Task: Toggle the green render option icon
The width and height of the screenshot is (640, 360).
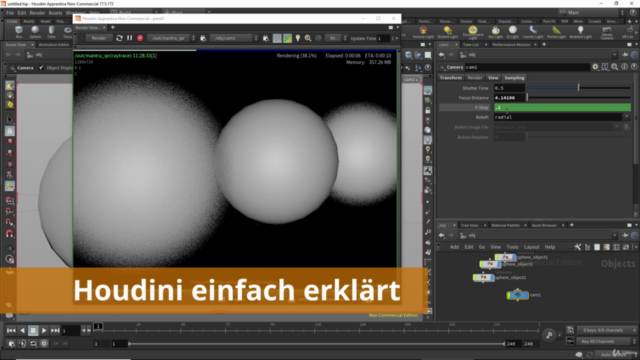Action: coord(287,38)
